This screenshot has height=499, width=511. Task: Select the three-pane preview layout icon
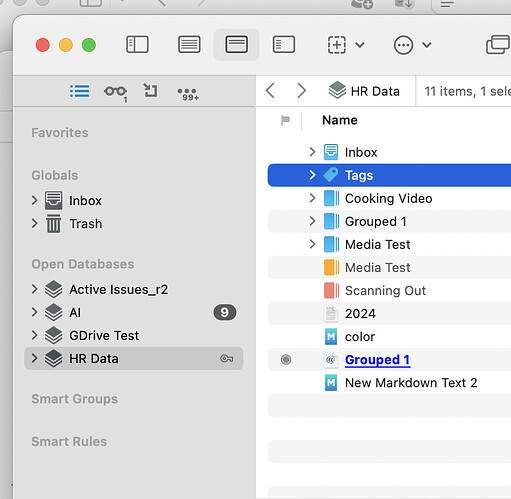point(284,45)
